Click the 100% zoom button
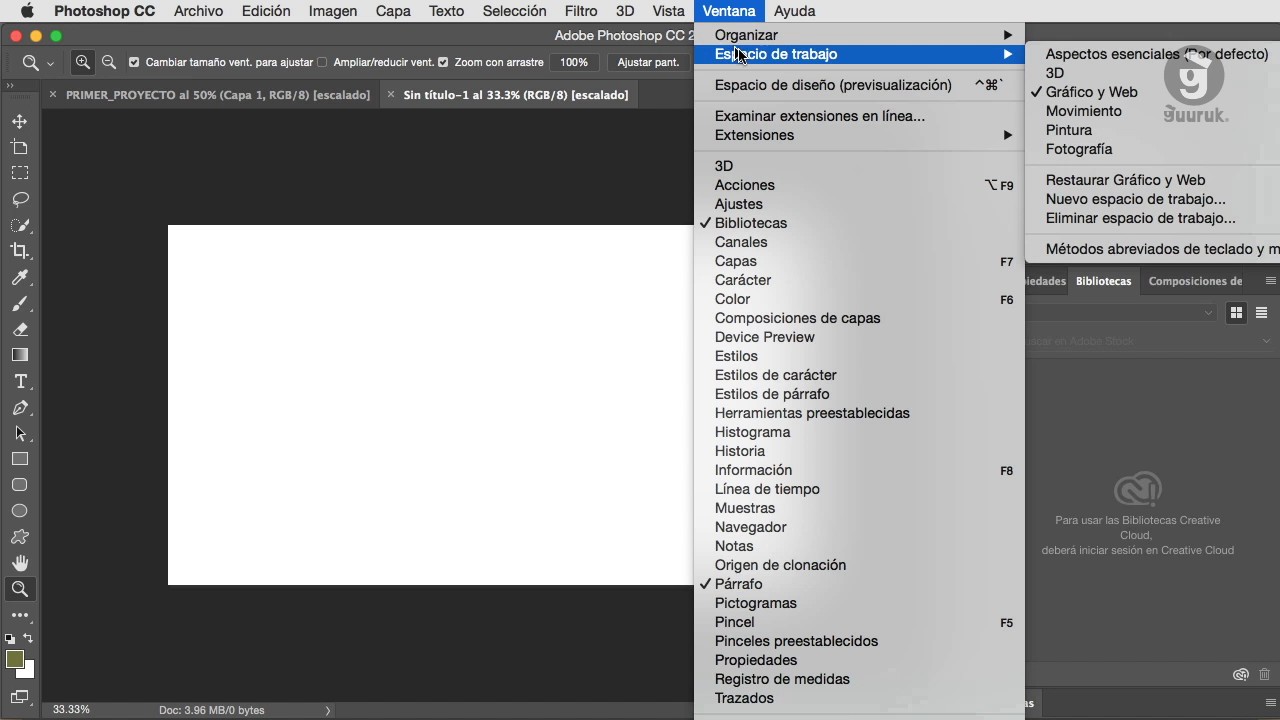The image size is (1280, 720). tap(574, 62)
